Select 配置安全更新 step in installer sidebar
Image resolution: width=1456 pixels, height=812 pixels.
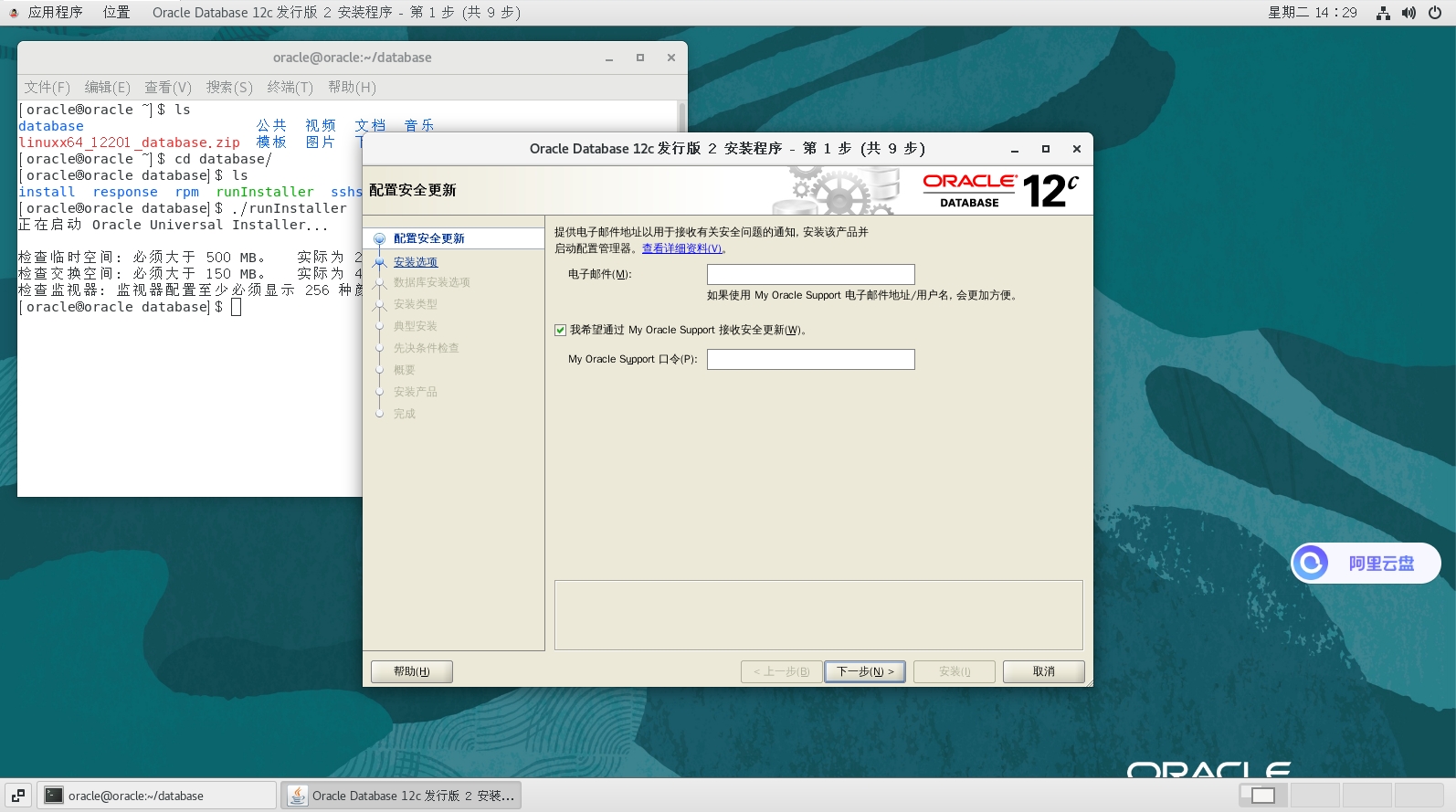coord(428,238)
